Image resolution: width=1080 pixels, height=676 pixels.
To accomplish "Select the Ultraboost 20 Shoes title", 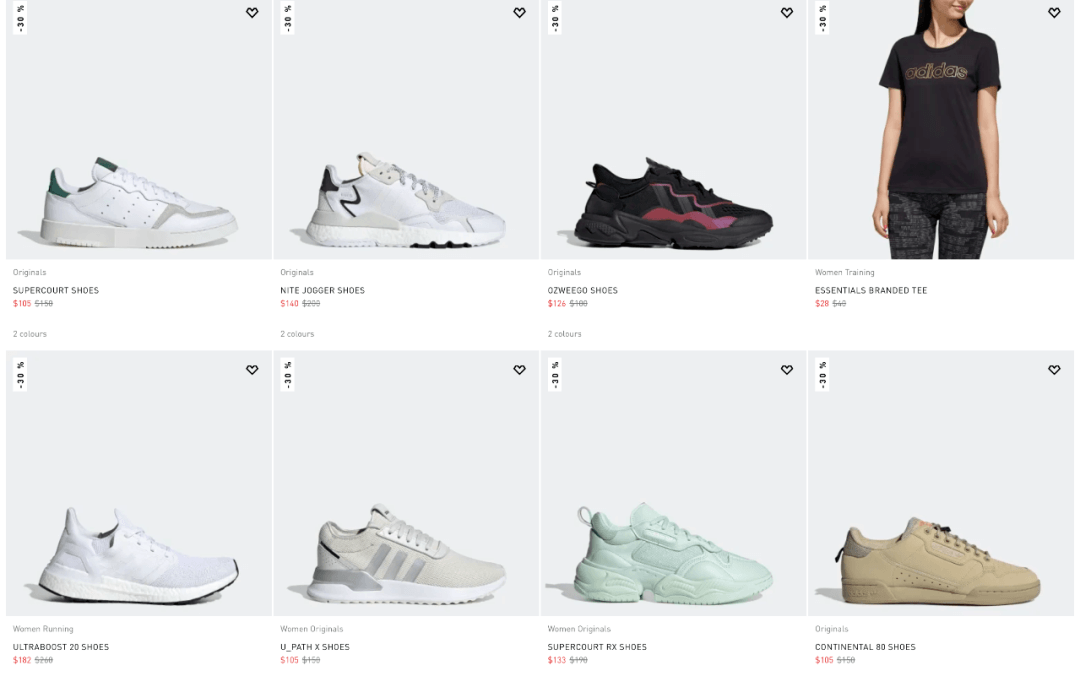I will 61,646.
